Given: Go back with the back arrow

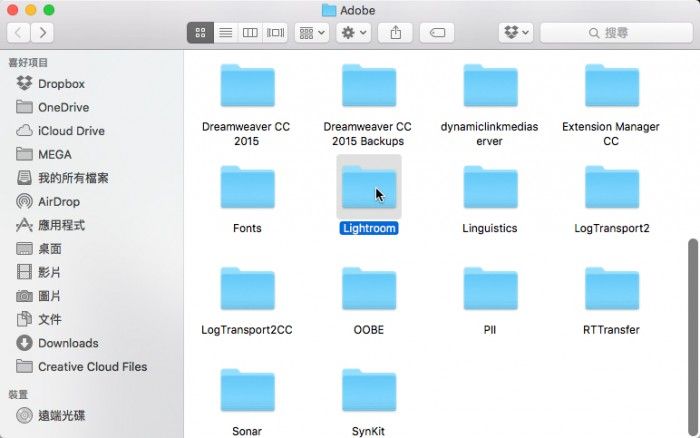Looking at the screenshot, I should pyautogui.click(x=18, y=33).
